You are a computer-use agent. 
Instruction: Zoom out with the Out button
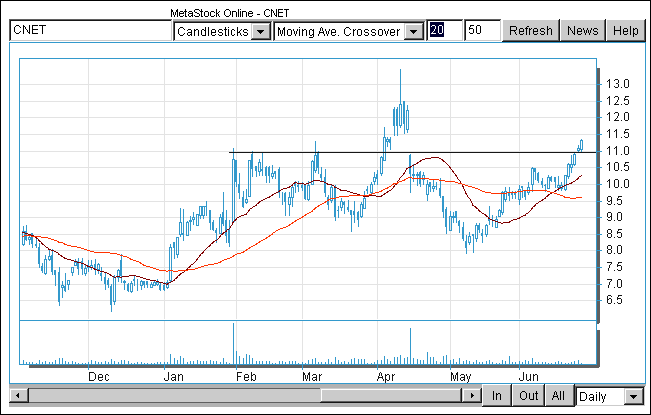(528, 396)
